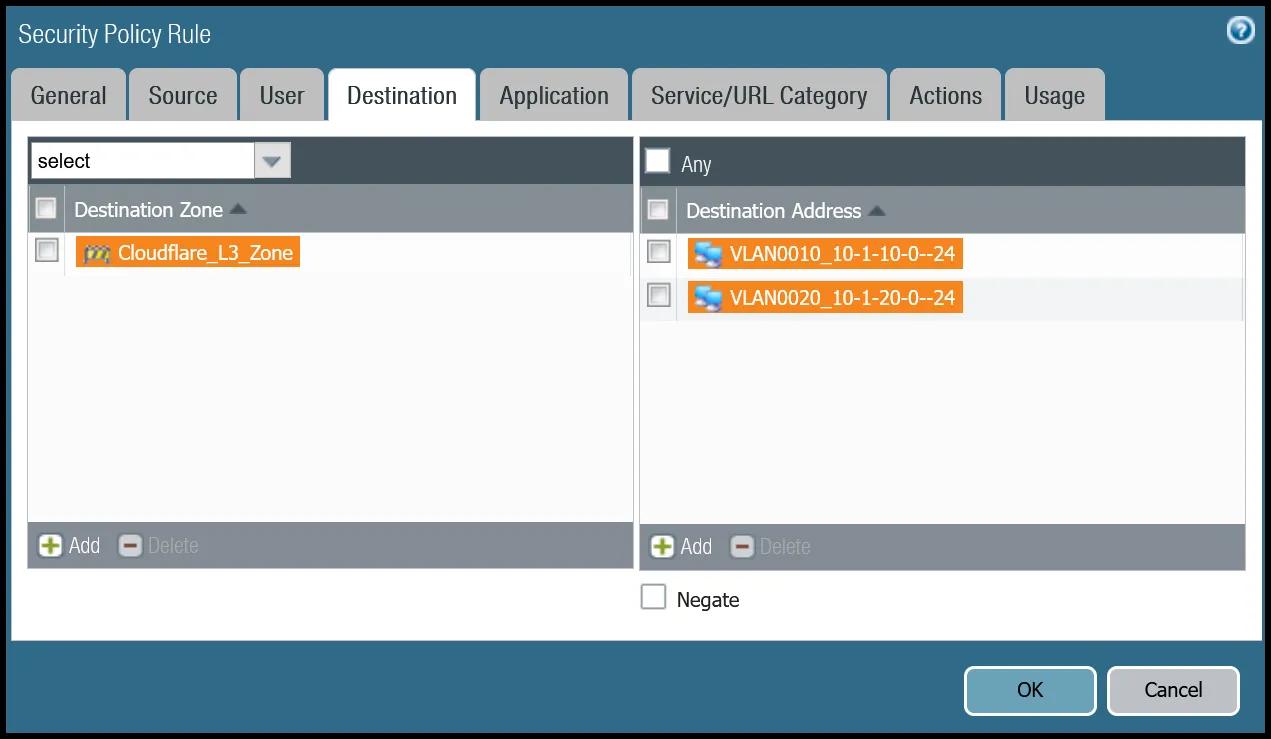1271x739 pixels.
Task: Click the green plus Add icon under Destination Zone
Action: point(50,546)
